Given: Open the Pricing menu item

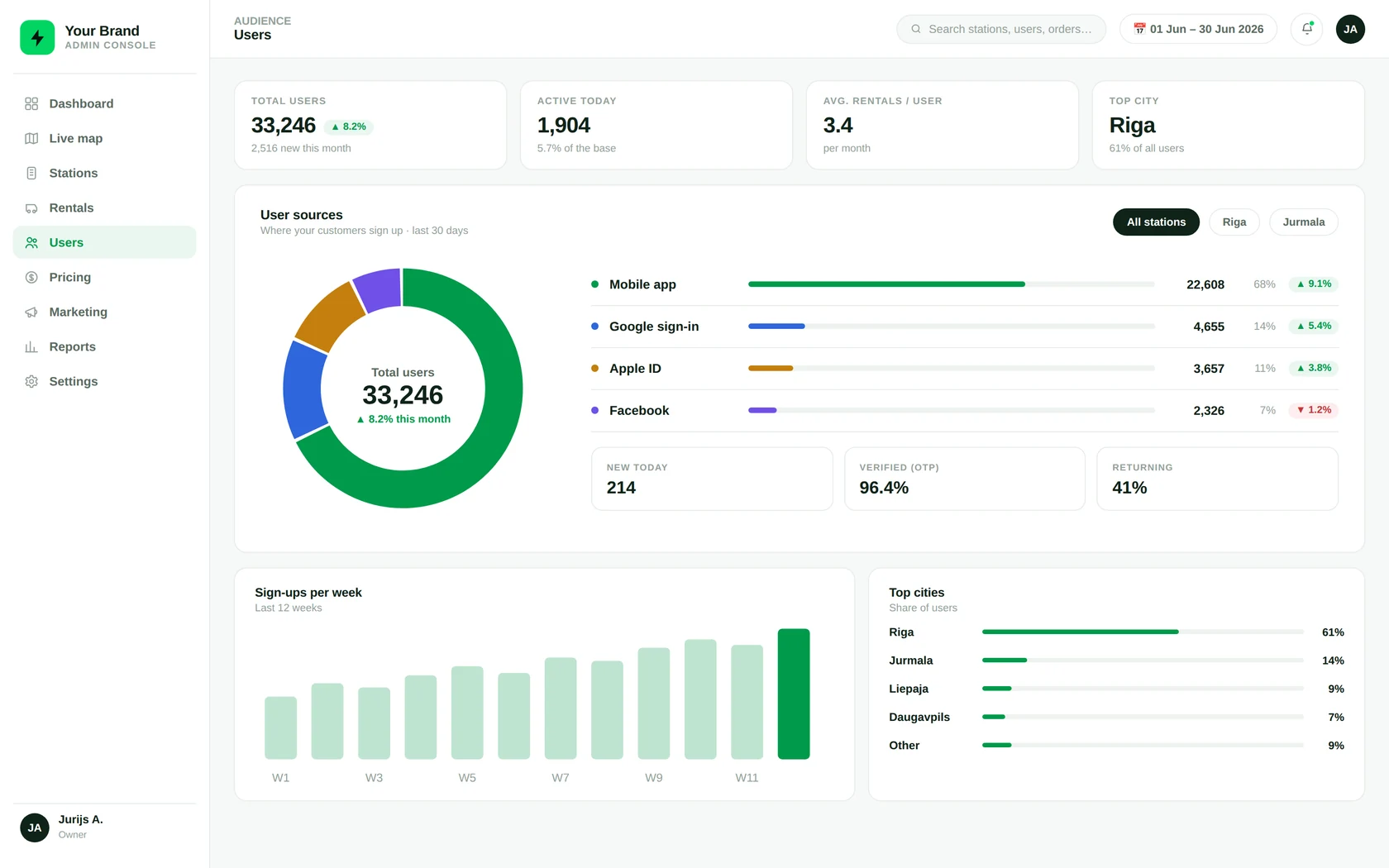Looking at the screenshot, I should (104, 277).
